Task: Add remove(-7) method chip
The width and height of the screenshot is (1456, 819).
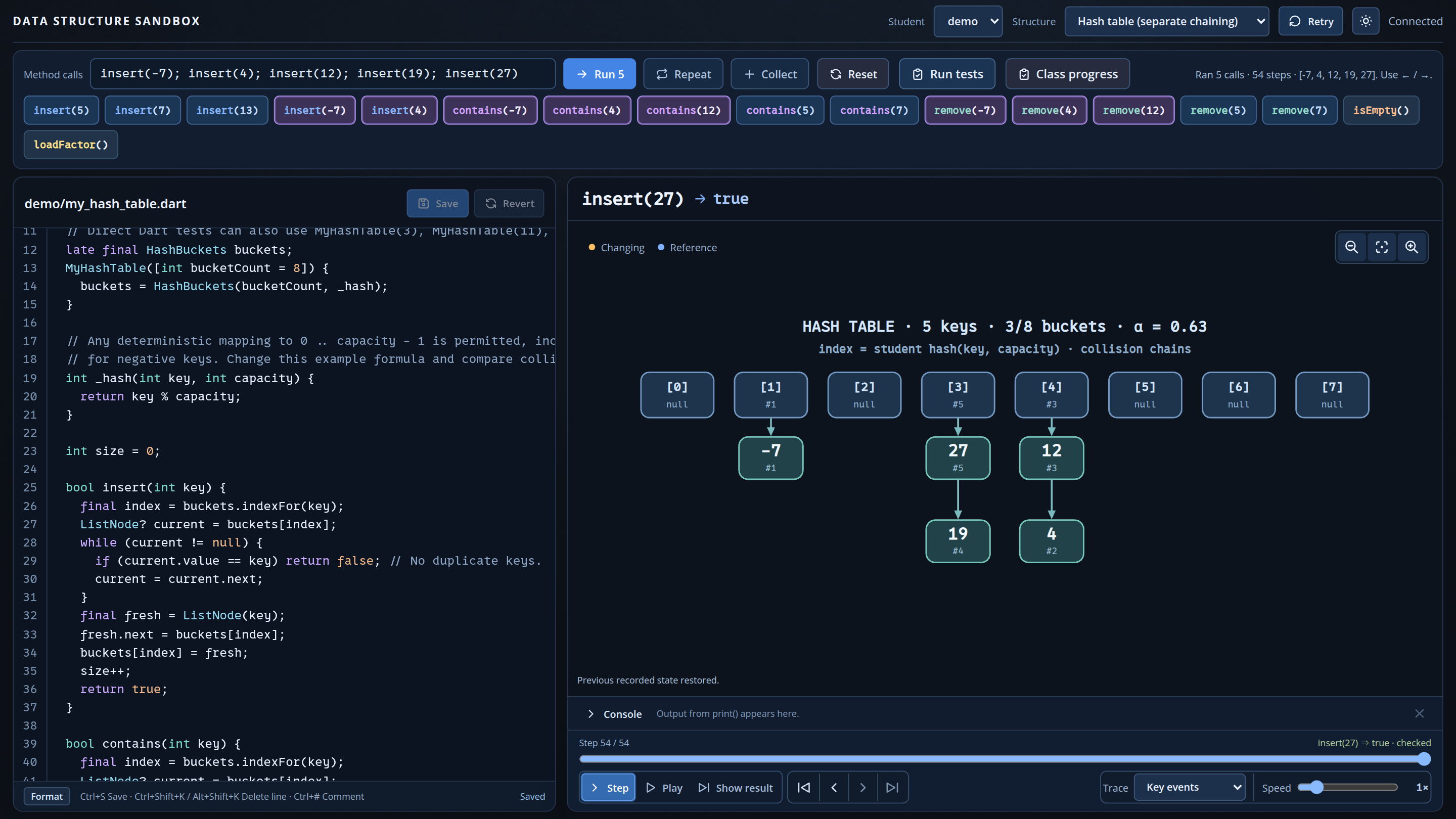Action: pyautogui.click(x=965, y=110)
